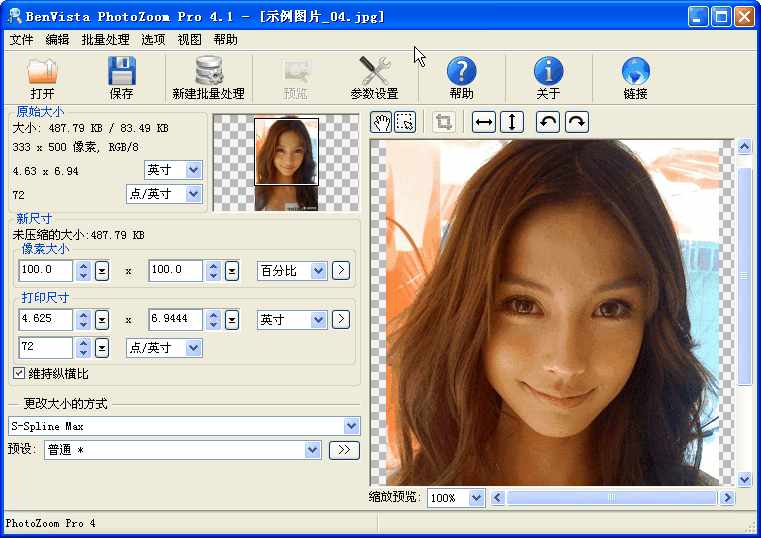Viewport: 761px width, 538px height.
Task: Click the new-size resolution 72 field
Action: point(46,348)
